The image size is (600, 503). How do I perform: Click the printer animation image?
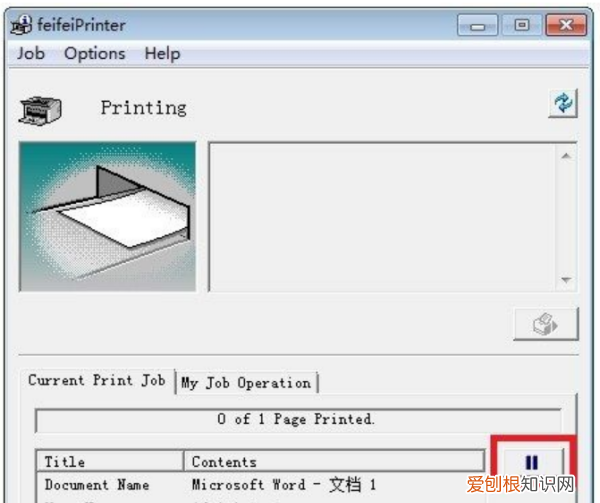coord(108,217)
